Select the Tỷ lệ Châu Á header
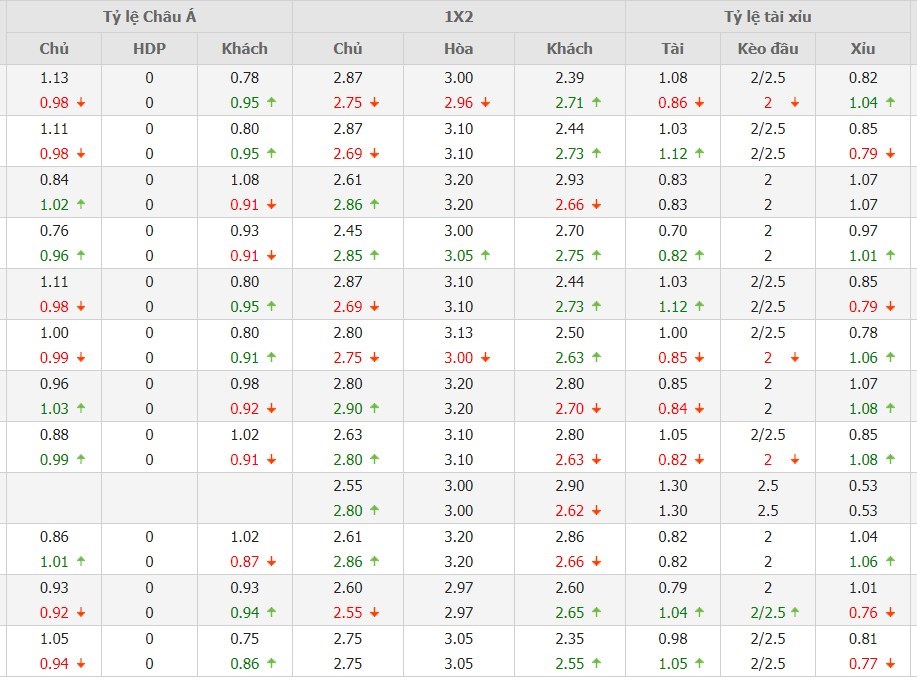917x683 pixels. pyautogui.click(x=149, y=17)
